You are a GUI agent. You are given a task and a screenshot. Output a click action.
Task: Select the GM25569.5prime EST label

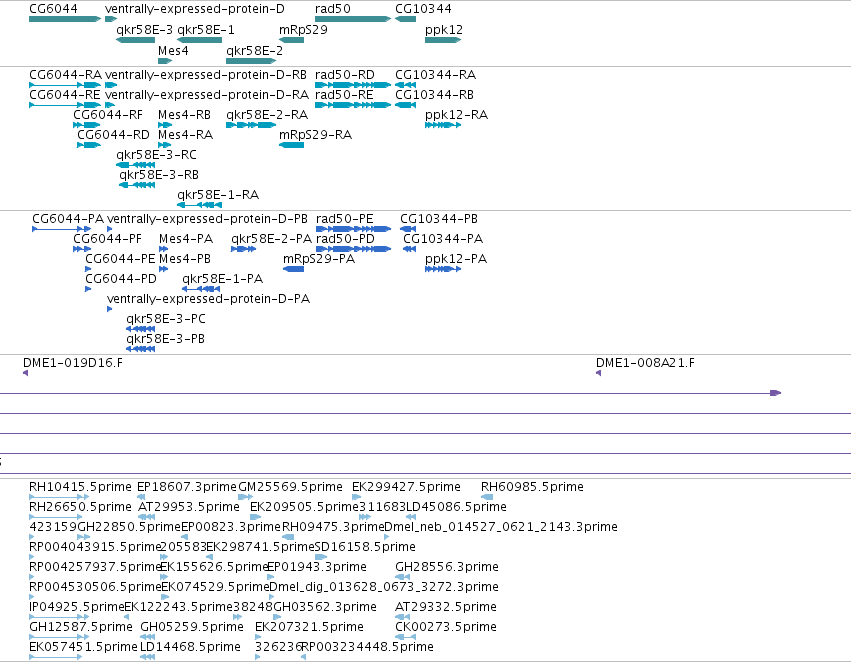(290, 487)
